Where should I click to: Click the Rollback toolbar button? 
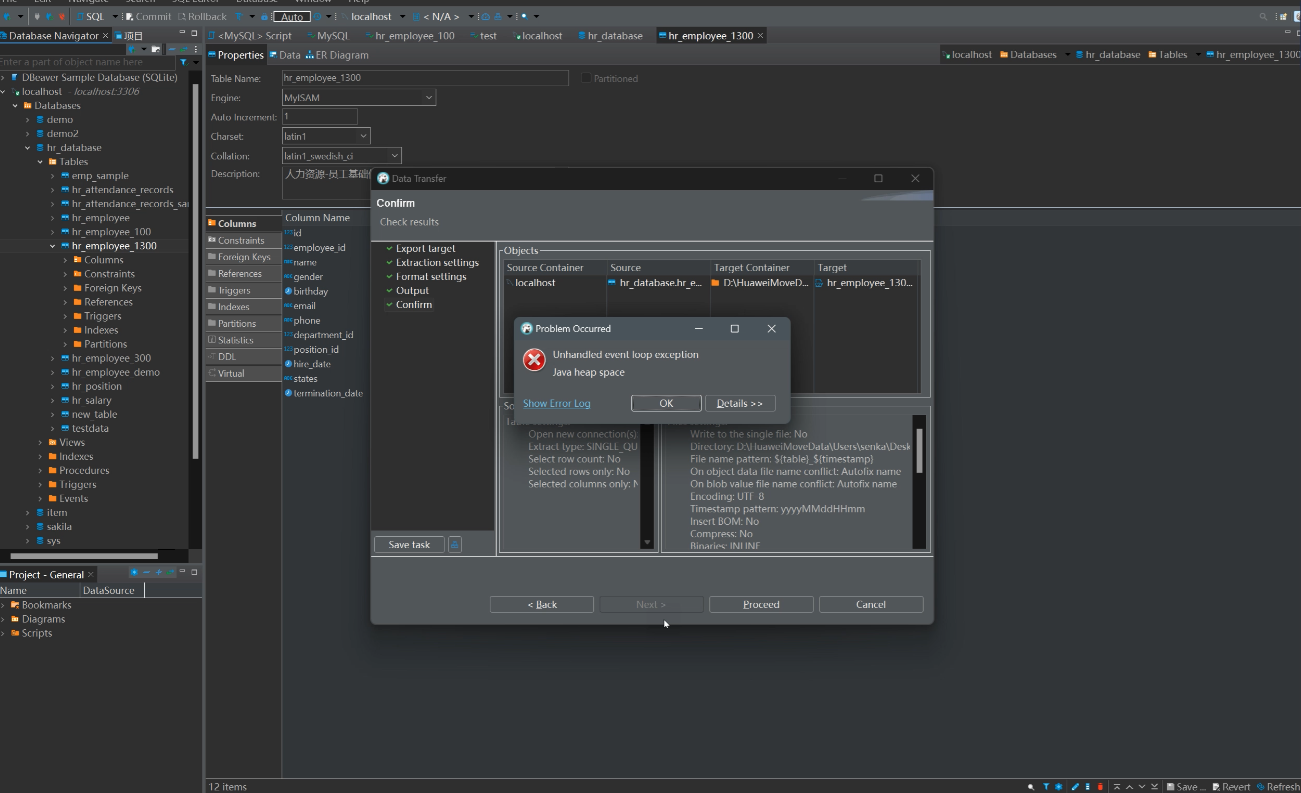click(202, 17)
